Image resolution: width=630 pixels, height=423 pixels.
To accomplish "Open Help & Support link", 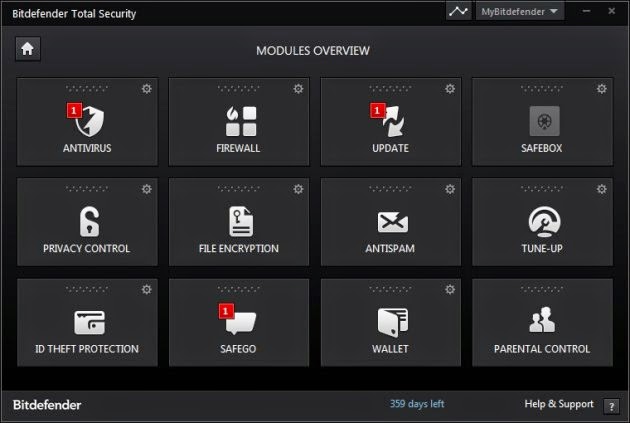I will click(559, 404).
